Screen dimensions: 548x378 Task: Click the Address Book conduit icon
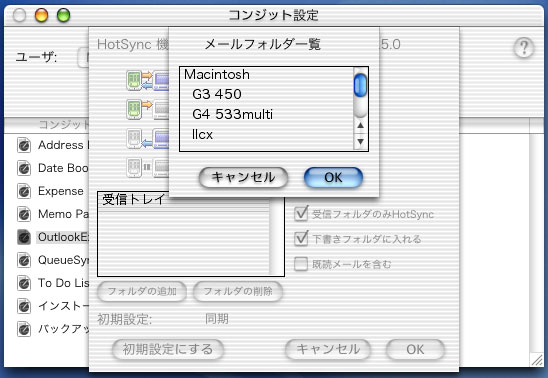24,145
